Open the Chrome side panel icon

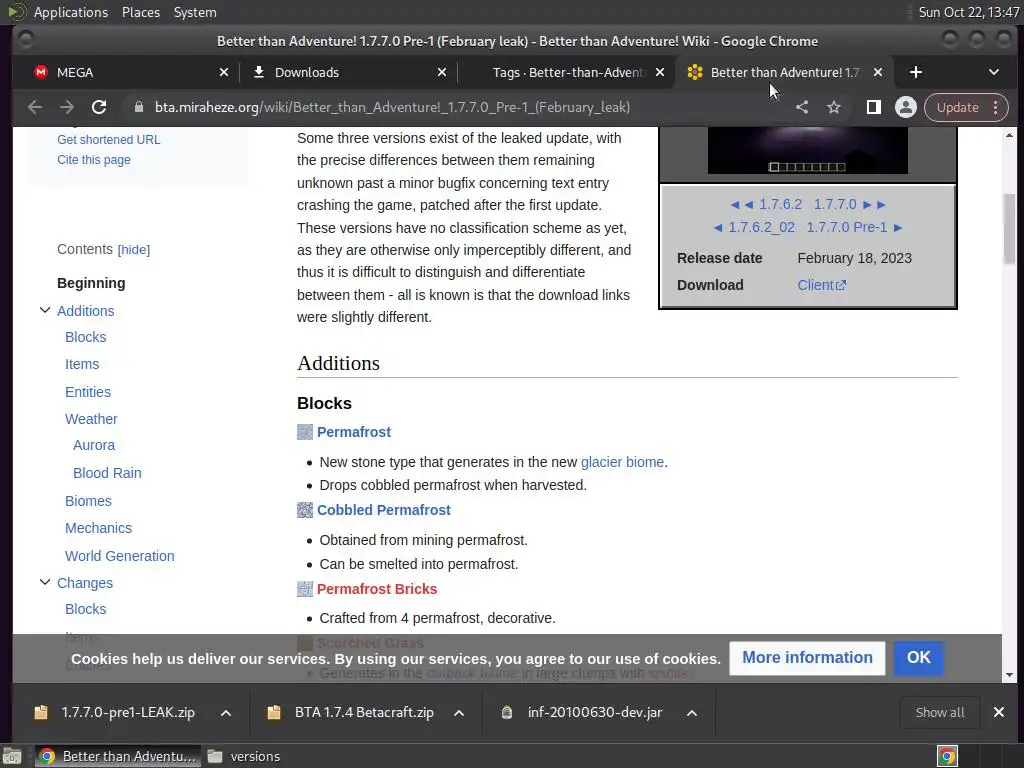tap(873, 107)
